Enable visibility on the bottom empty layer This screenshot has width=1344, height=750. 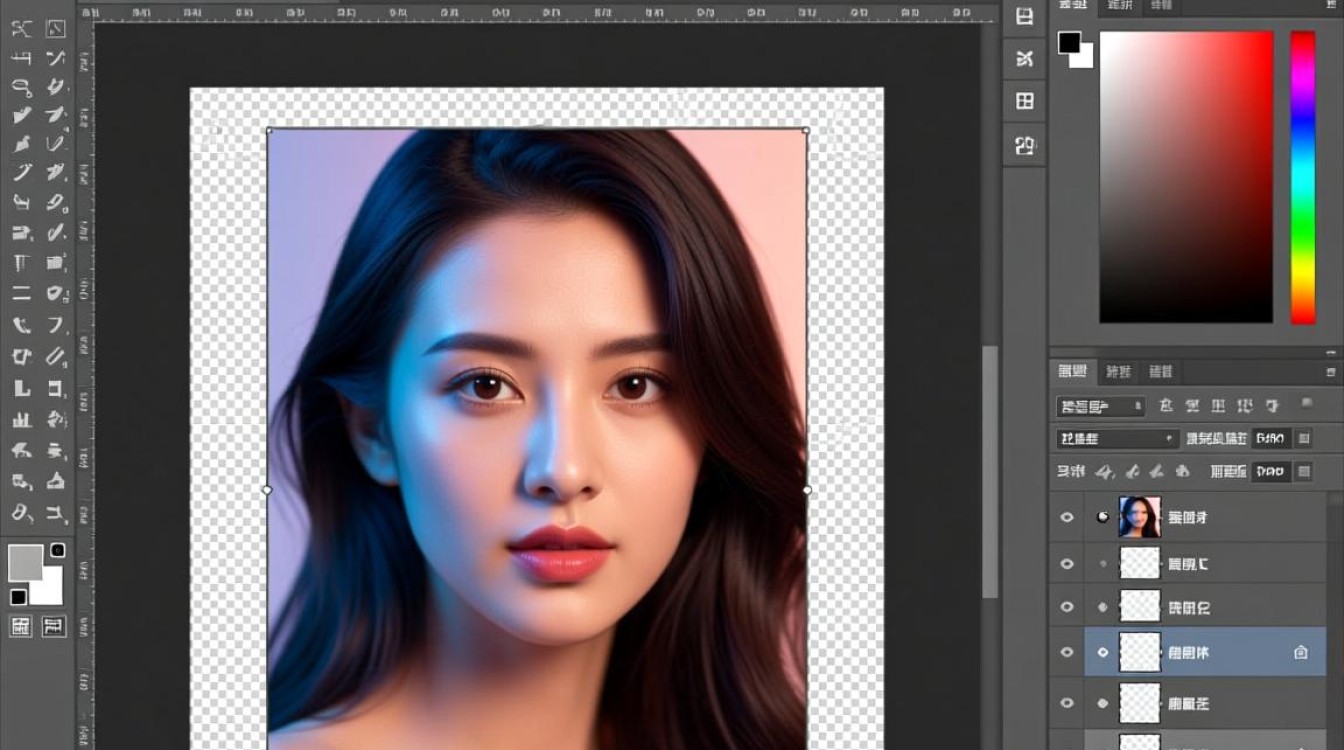(x=1068, y=703)
